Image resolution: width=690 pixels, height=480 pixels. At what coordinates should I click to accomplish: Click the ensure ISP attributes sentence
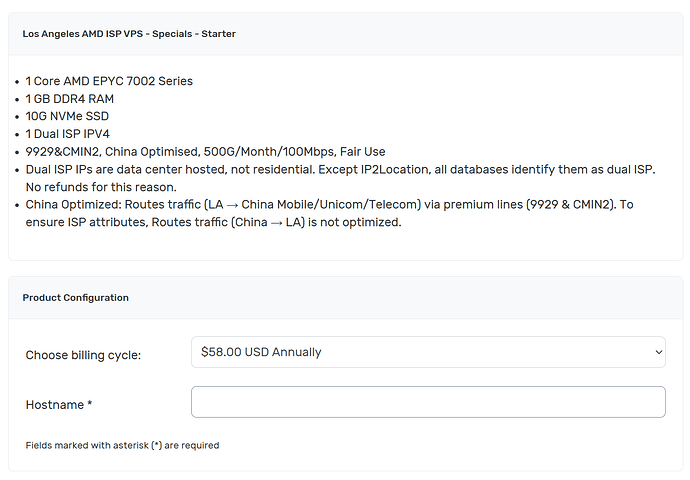pos(213,222)
